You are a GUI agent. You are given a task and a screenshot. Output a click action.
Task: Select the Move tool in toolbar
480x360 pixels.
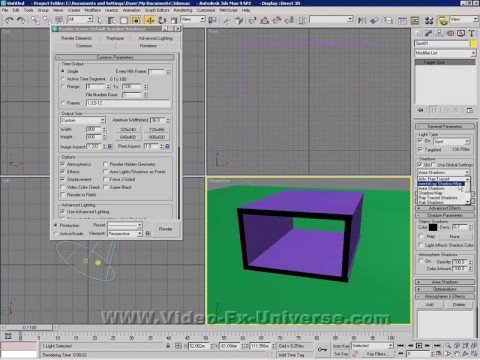[x=150, y=20]
